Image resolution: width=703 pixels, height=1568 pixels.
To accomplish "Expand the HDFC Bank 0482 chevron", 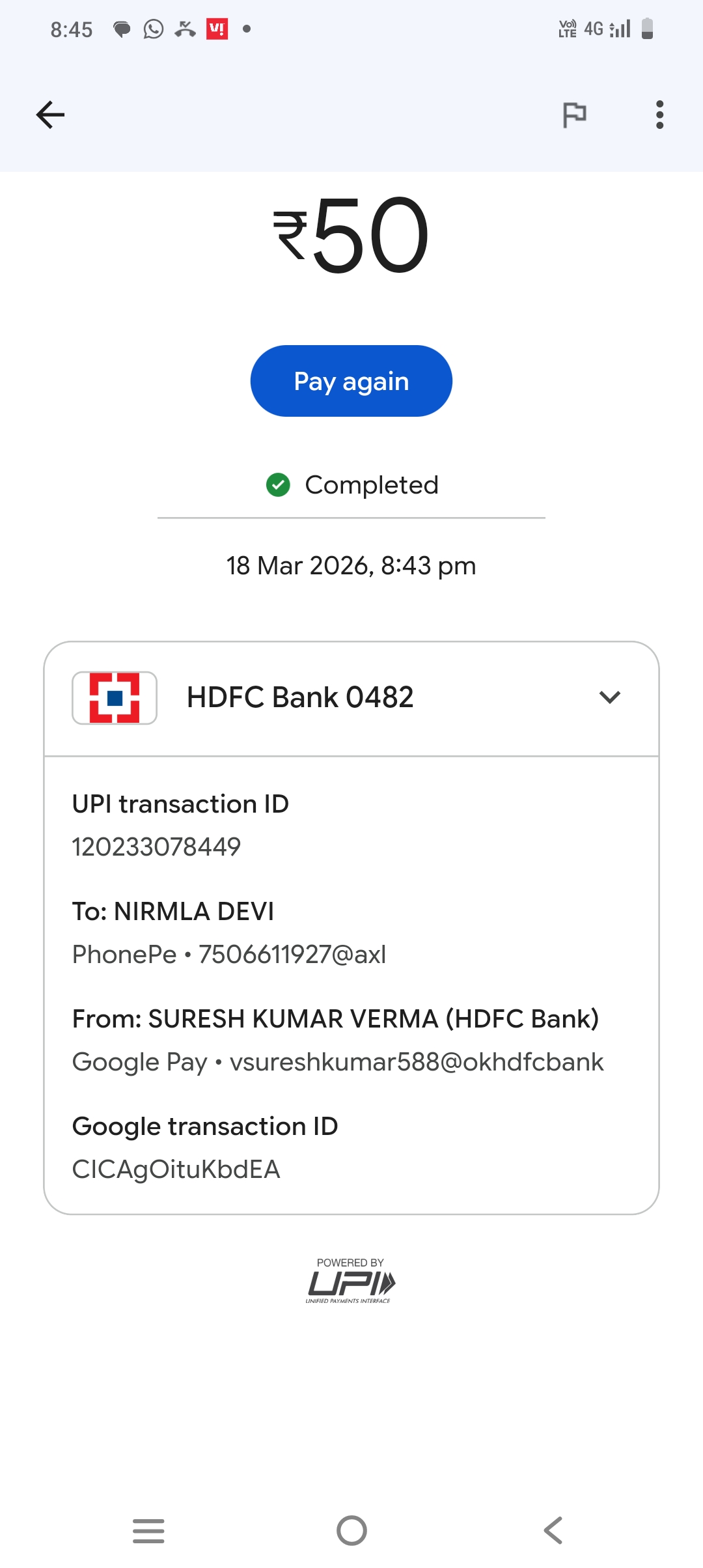I will click(x=610, y=697).
